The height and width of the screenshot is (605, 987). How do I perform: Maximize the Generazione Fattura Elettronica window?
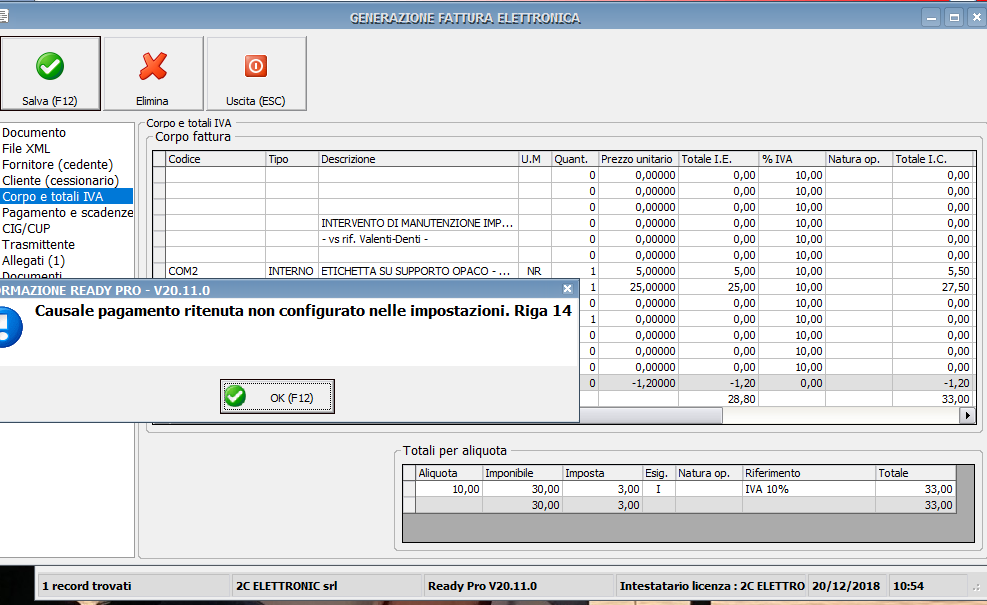click(954, 18)
